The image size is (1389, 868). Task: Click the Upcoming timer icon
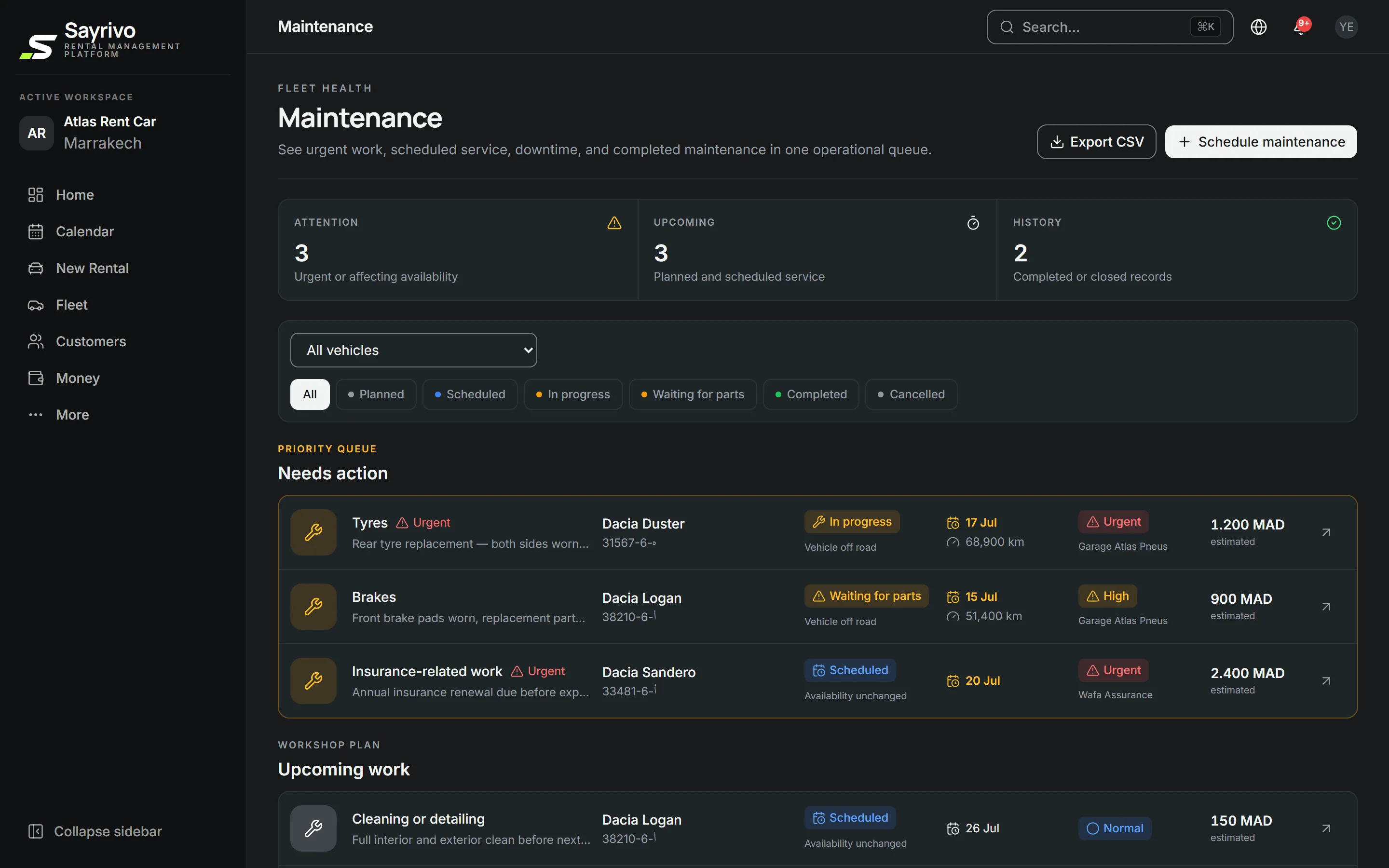973,223
